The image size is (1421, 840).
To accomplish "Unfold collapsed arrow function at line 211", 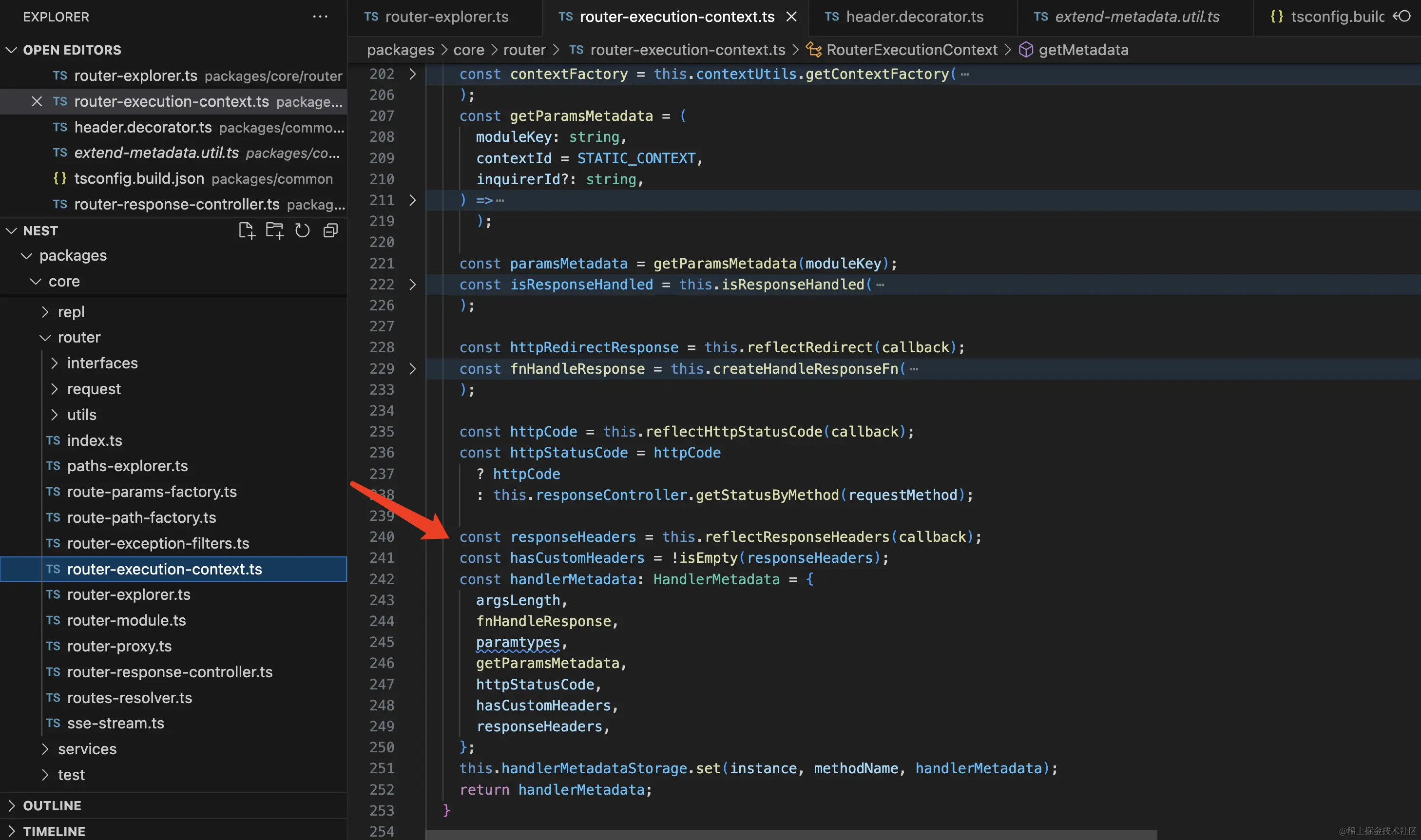I will point(412,200).
